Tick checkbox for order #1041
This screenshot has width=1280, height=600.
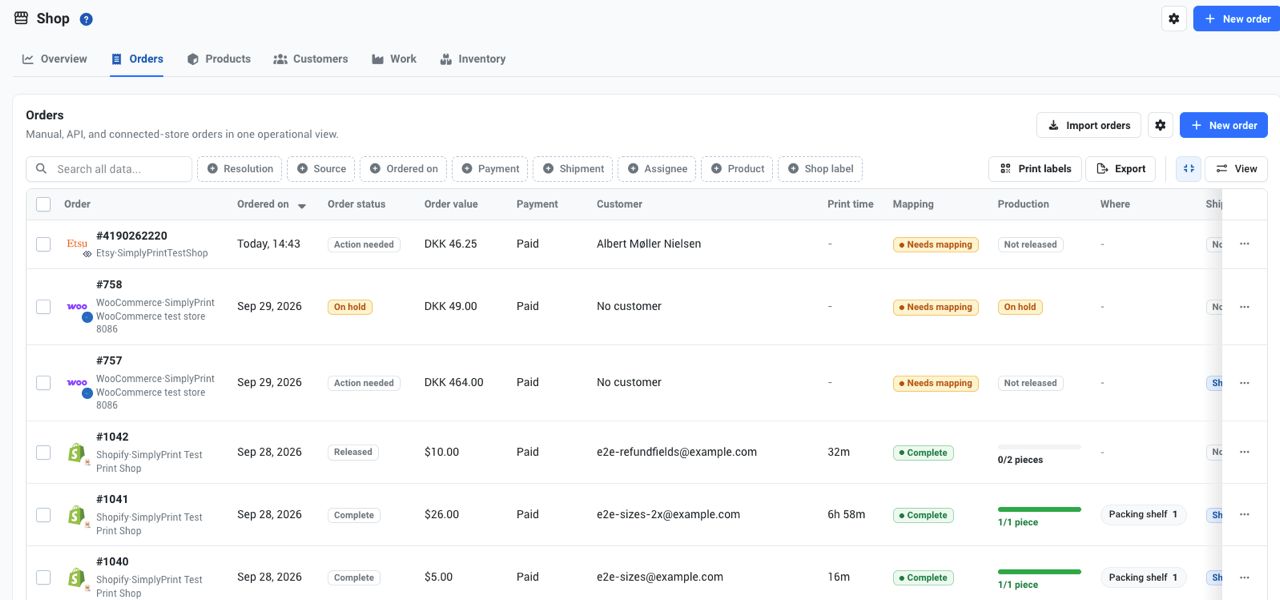pyautogui.click(x=43, y=515)
